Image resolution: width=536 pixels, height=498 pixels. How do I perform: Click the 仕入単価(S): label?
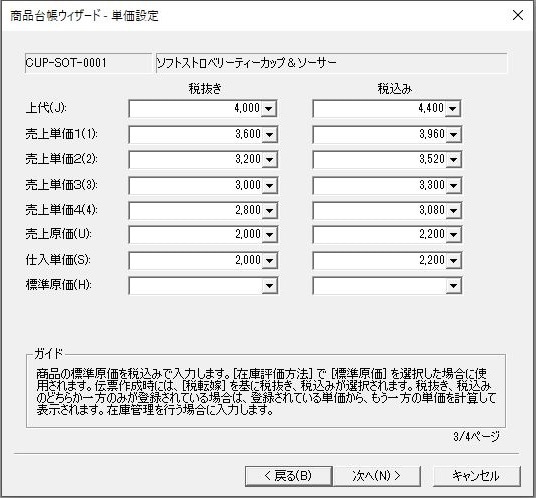coord(58,260)
